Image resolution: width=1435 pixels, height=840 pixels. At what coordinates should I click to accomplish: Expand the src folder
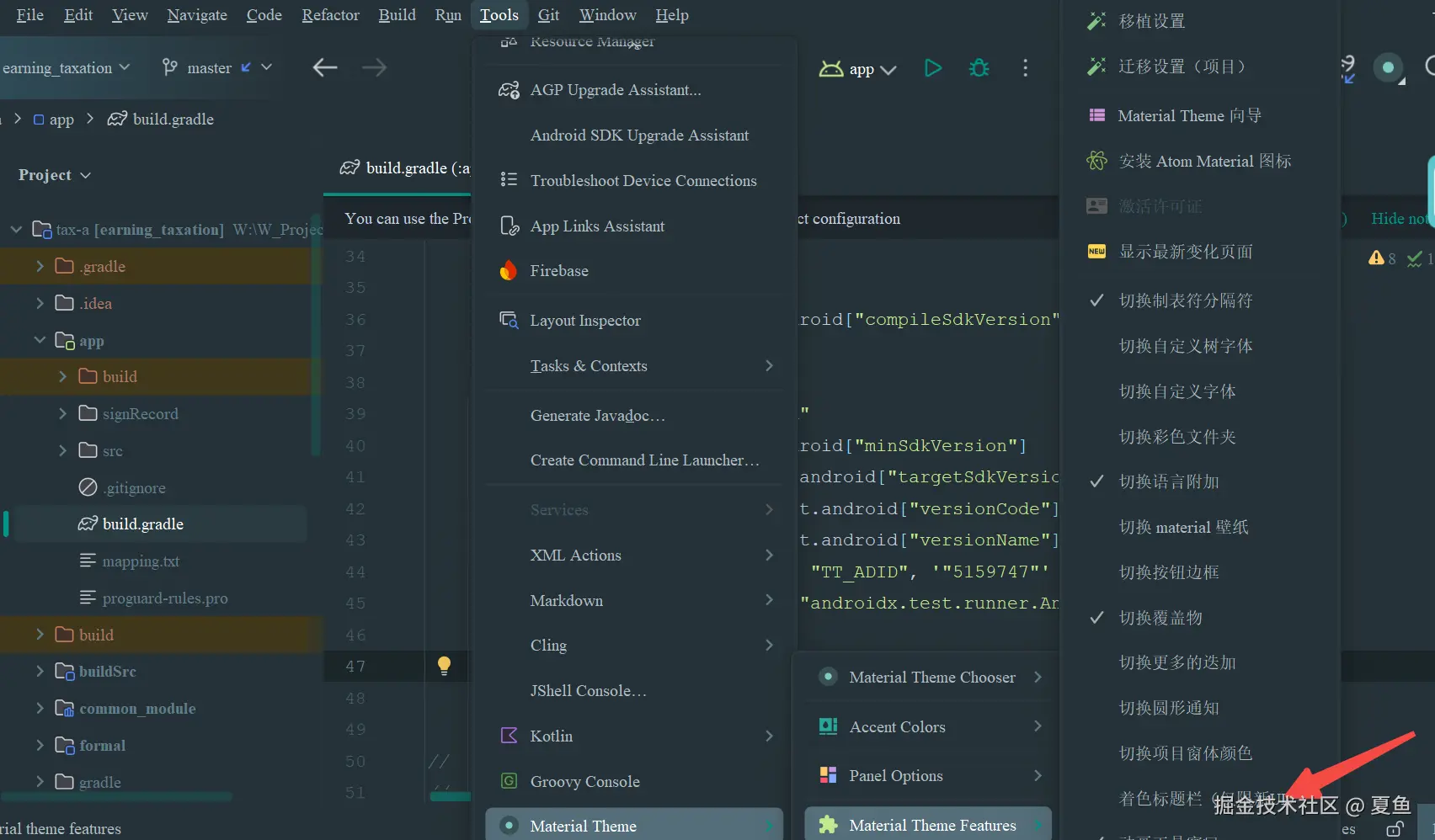(x=62, y=450)
